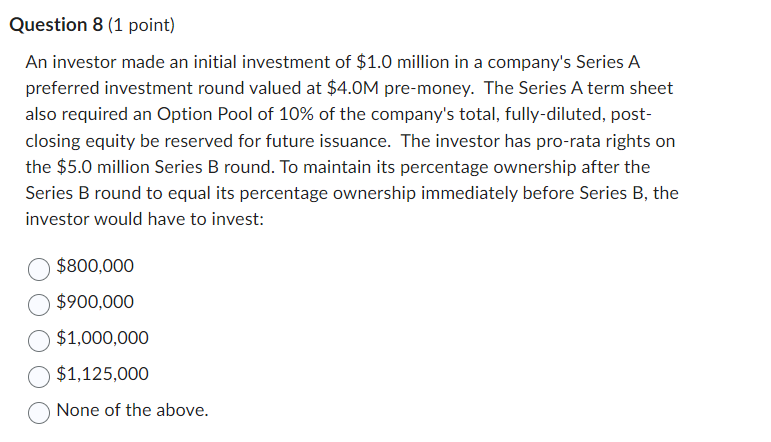
Task: Mark the $1,125,000 radio option
Action: point(39,375)
